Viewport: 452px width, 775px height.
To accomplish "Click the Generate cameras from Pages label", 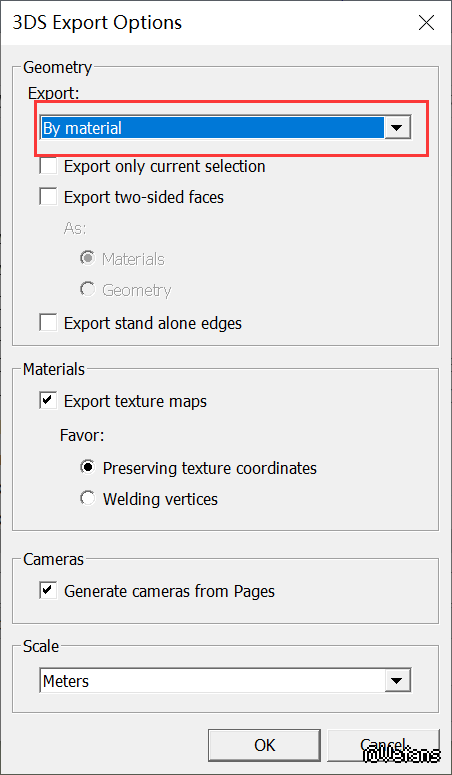I will (170, 591).
